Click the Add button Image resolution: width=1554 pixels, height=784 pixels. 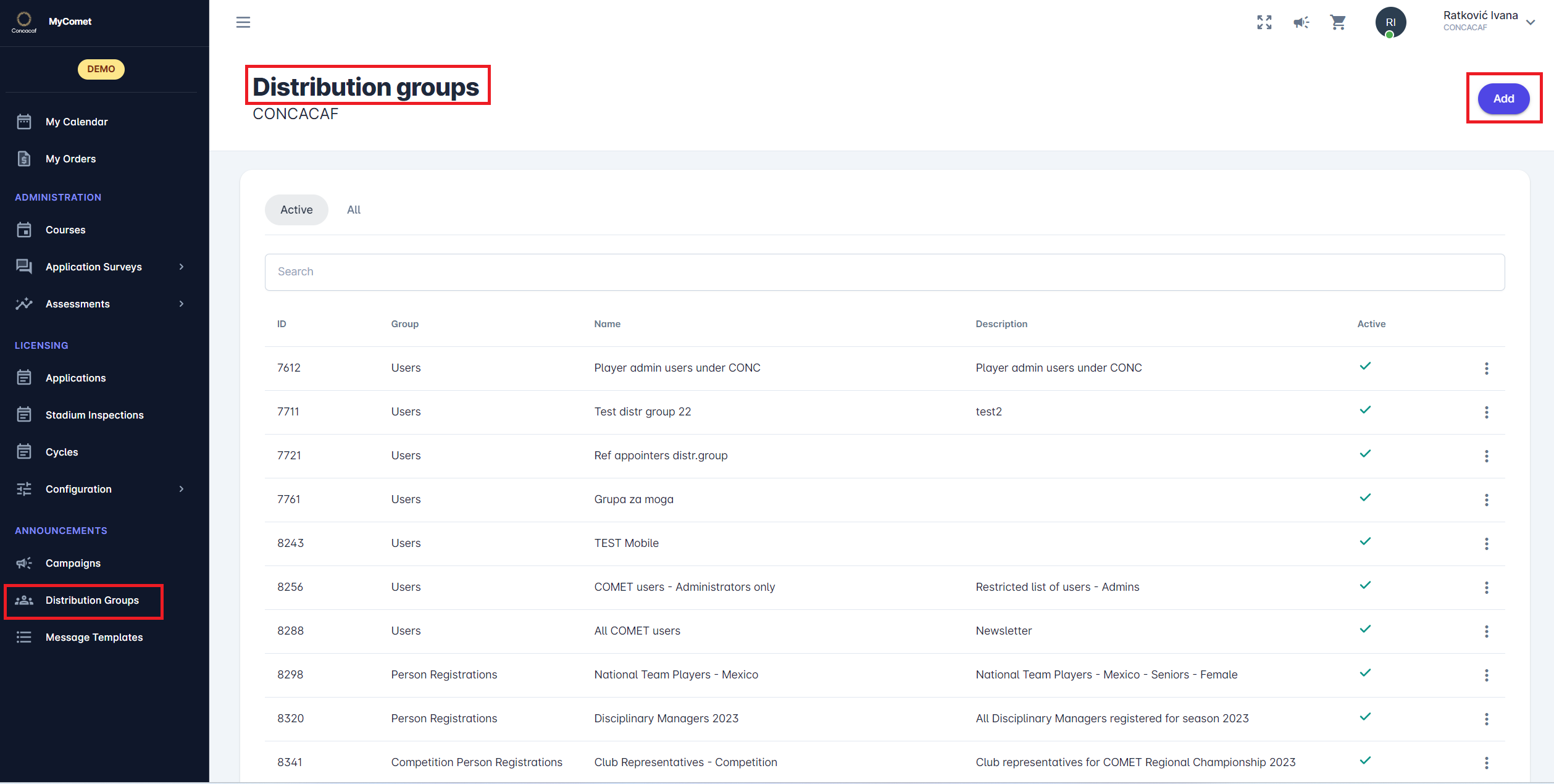tap(1503, 99)
